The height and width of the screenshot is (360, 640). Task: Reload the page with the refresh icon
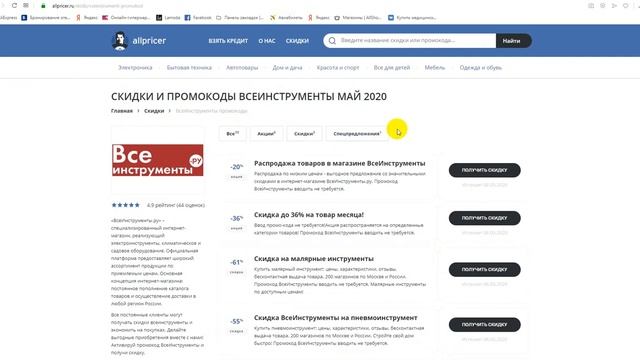(14, 6)
